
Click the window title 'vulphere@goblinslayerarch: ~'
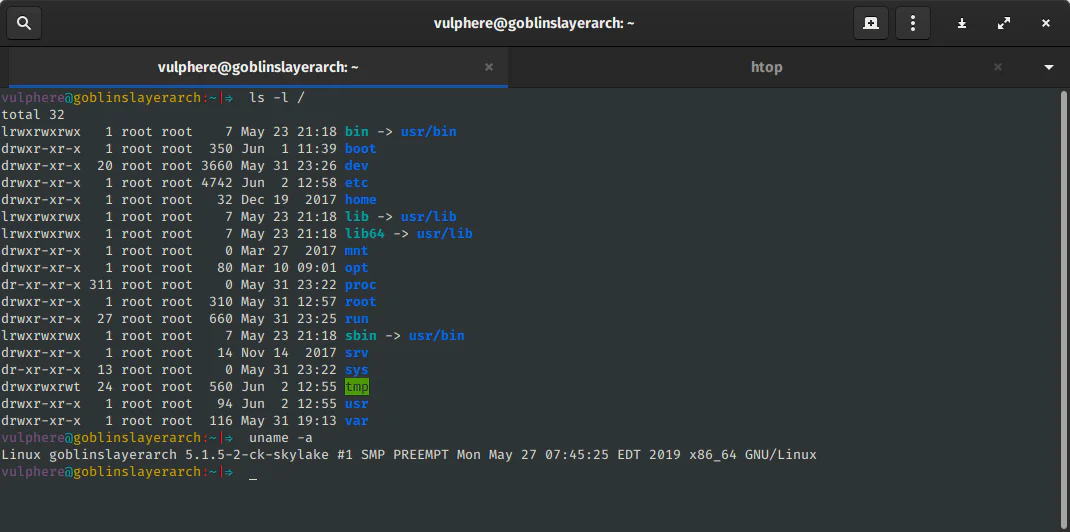[534, 23]
